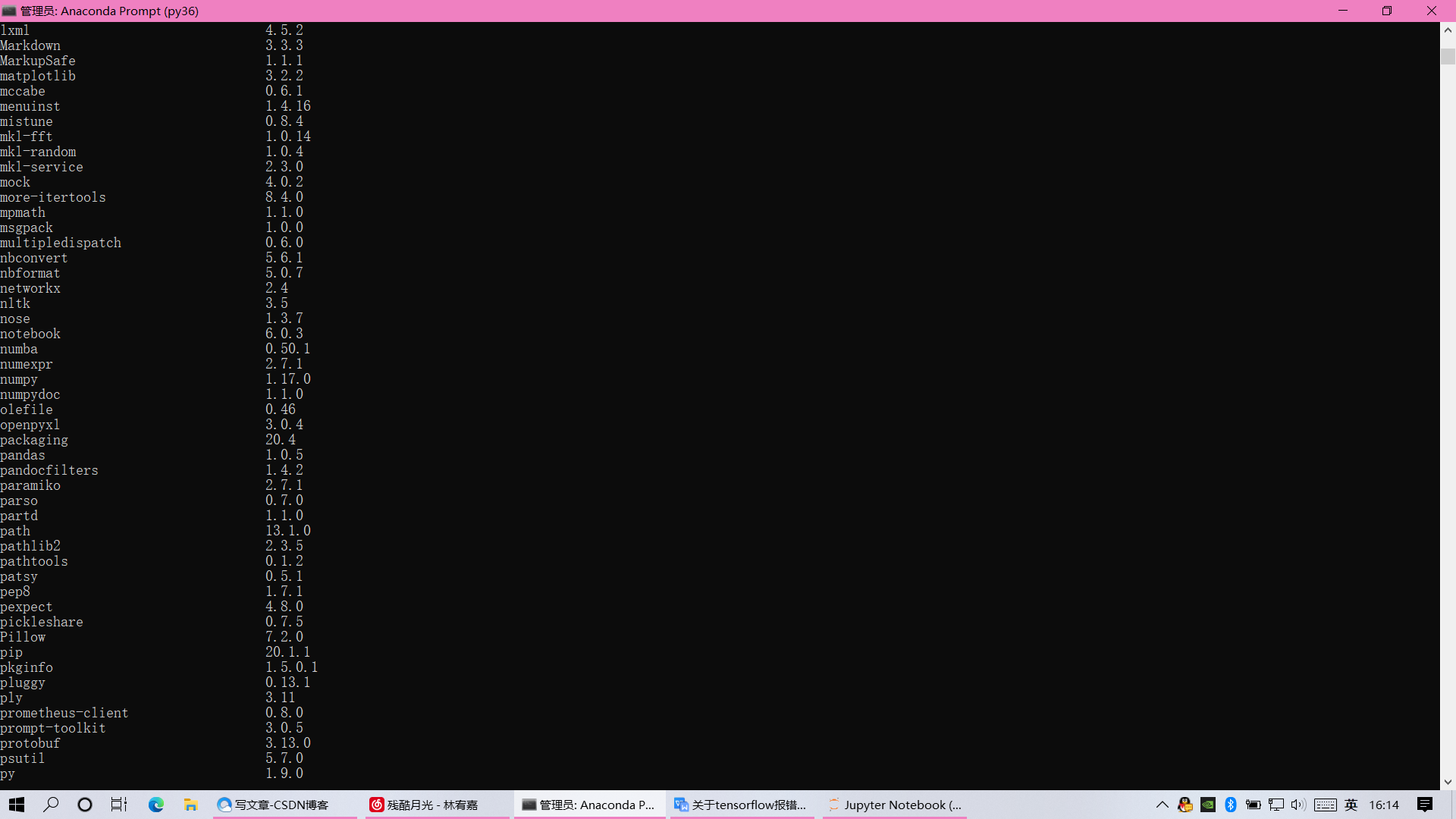Toggle the 英 input language indicator
The image size is (1456, 819).
click(x=1351, y=805)
